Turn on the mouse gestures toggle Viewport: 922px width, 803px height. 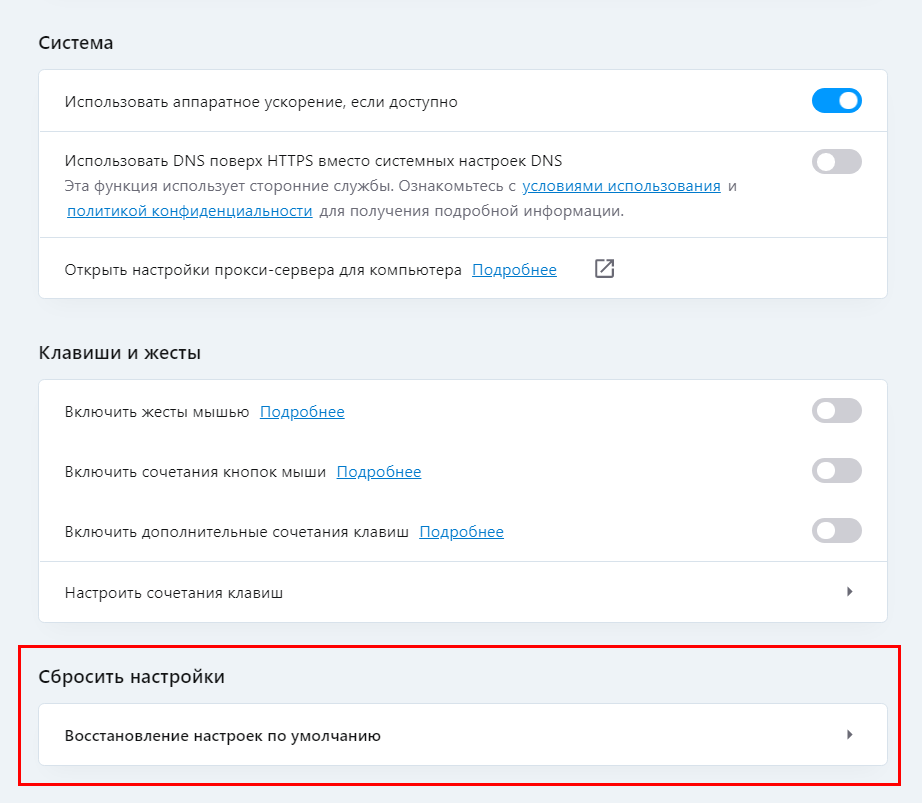point(836,411)
